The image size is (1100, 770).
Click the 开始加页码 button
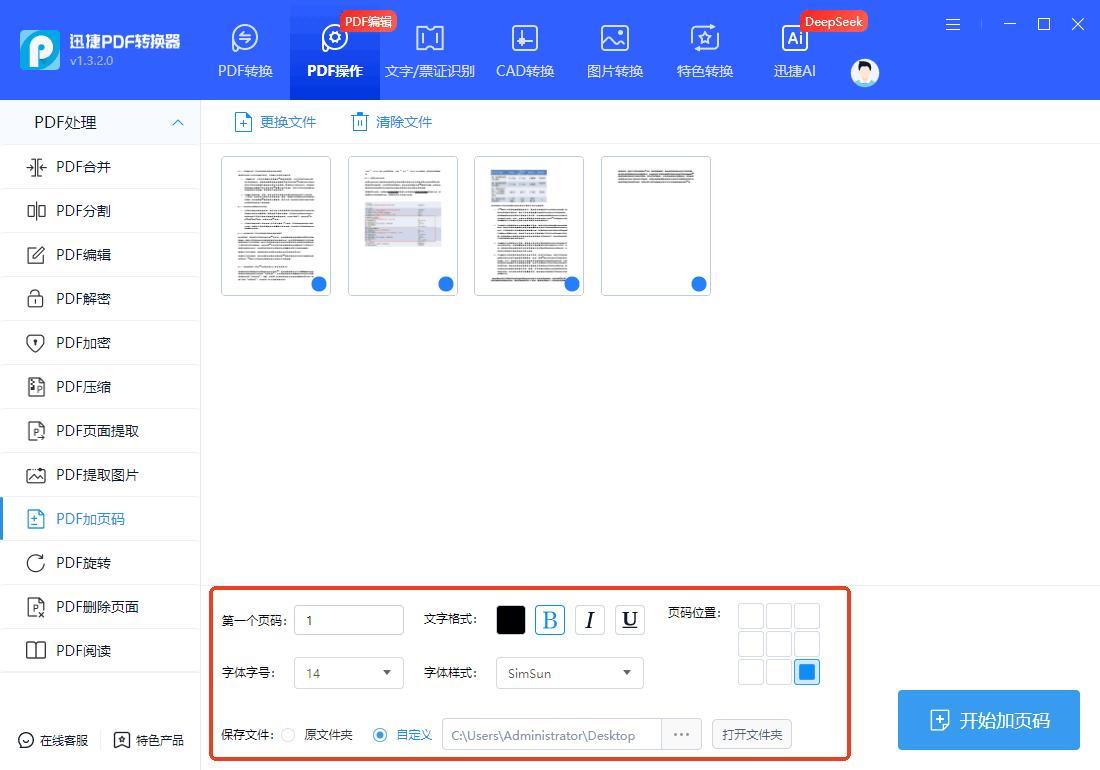pyautogui.click(x=988, y=720)
